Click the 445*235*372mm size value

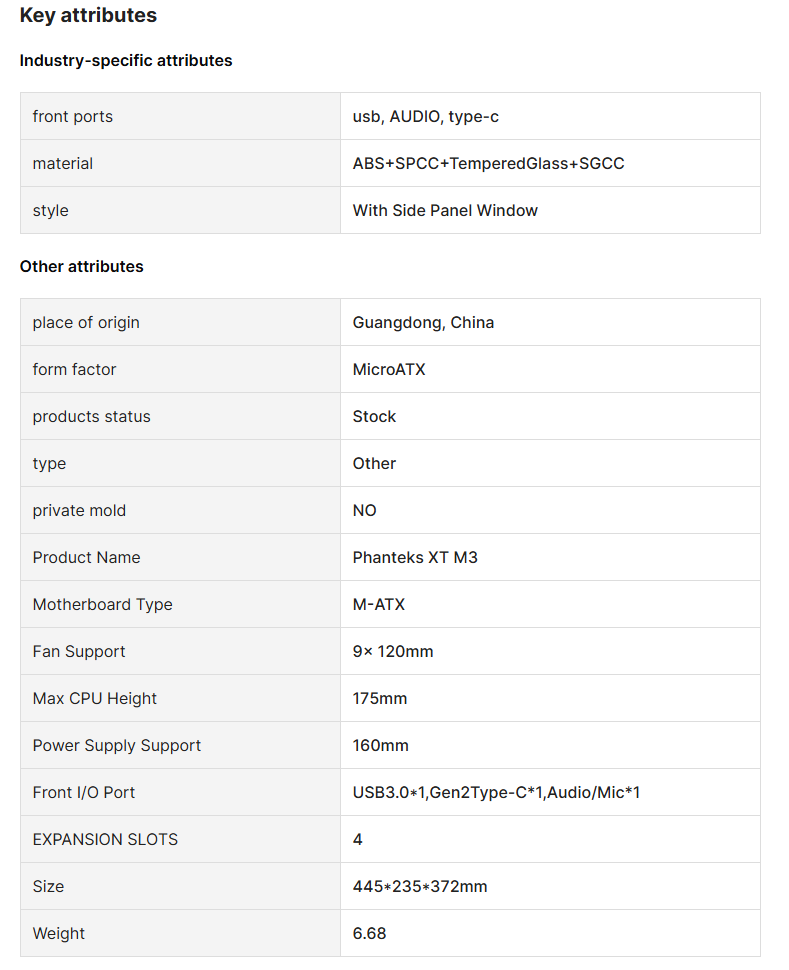(x=420, y=887)
